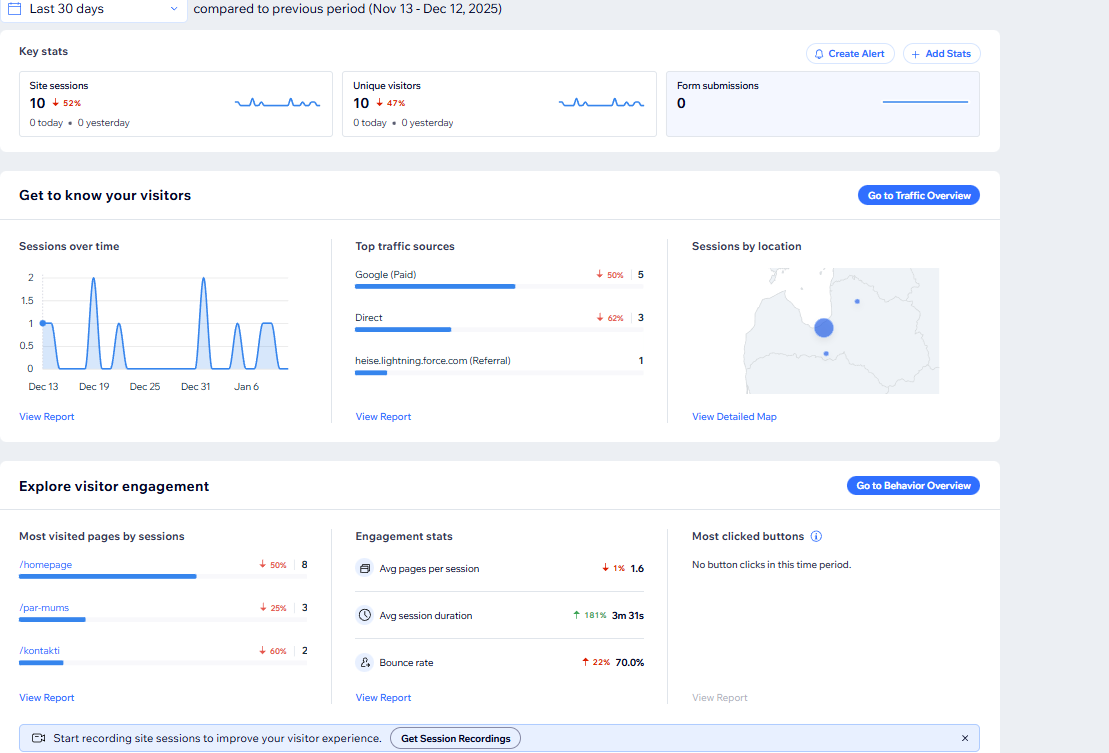Close the session recordings banner
The height and width of the screenshot is (753, 1109).
[965, 739]
